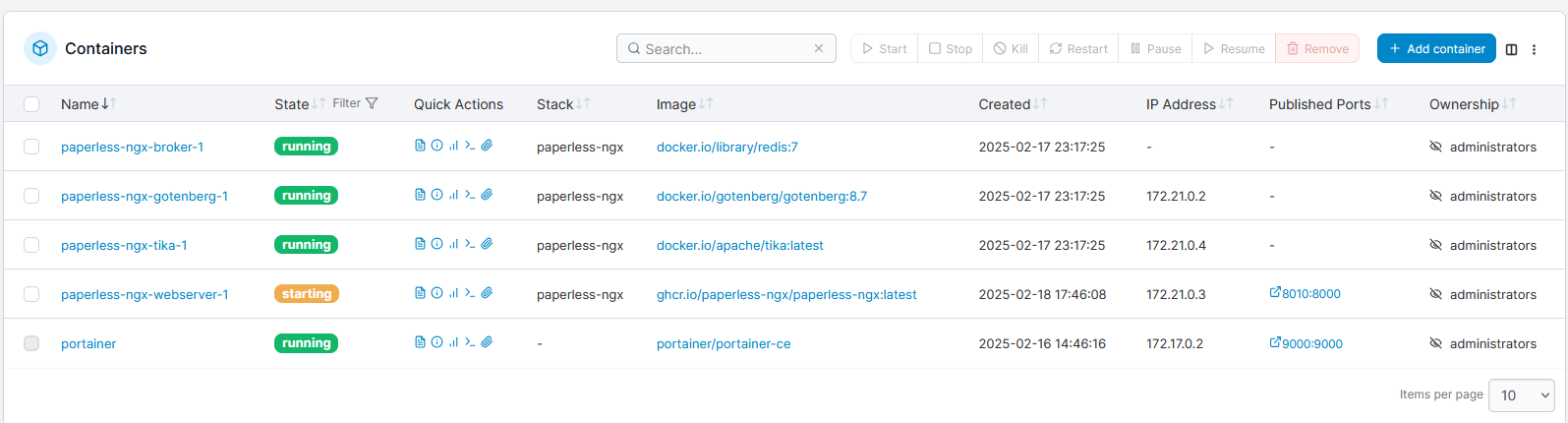
Task: Click the Add container button
Action: click(1436, 48)
